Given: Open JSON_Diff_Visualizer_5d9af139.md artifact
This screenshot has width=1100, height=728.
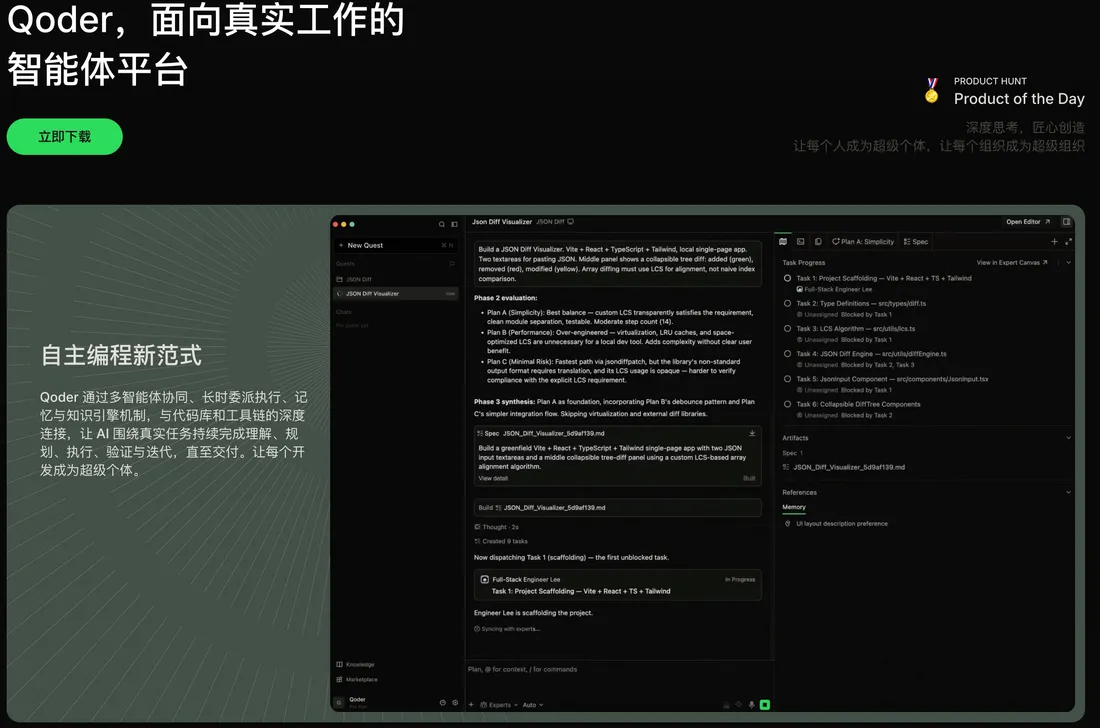Looking at the screenshot, I should pos(844,467).
